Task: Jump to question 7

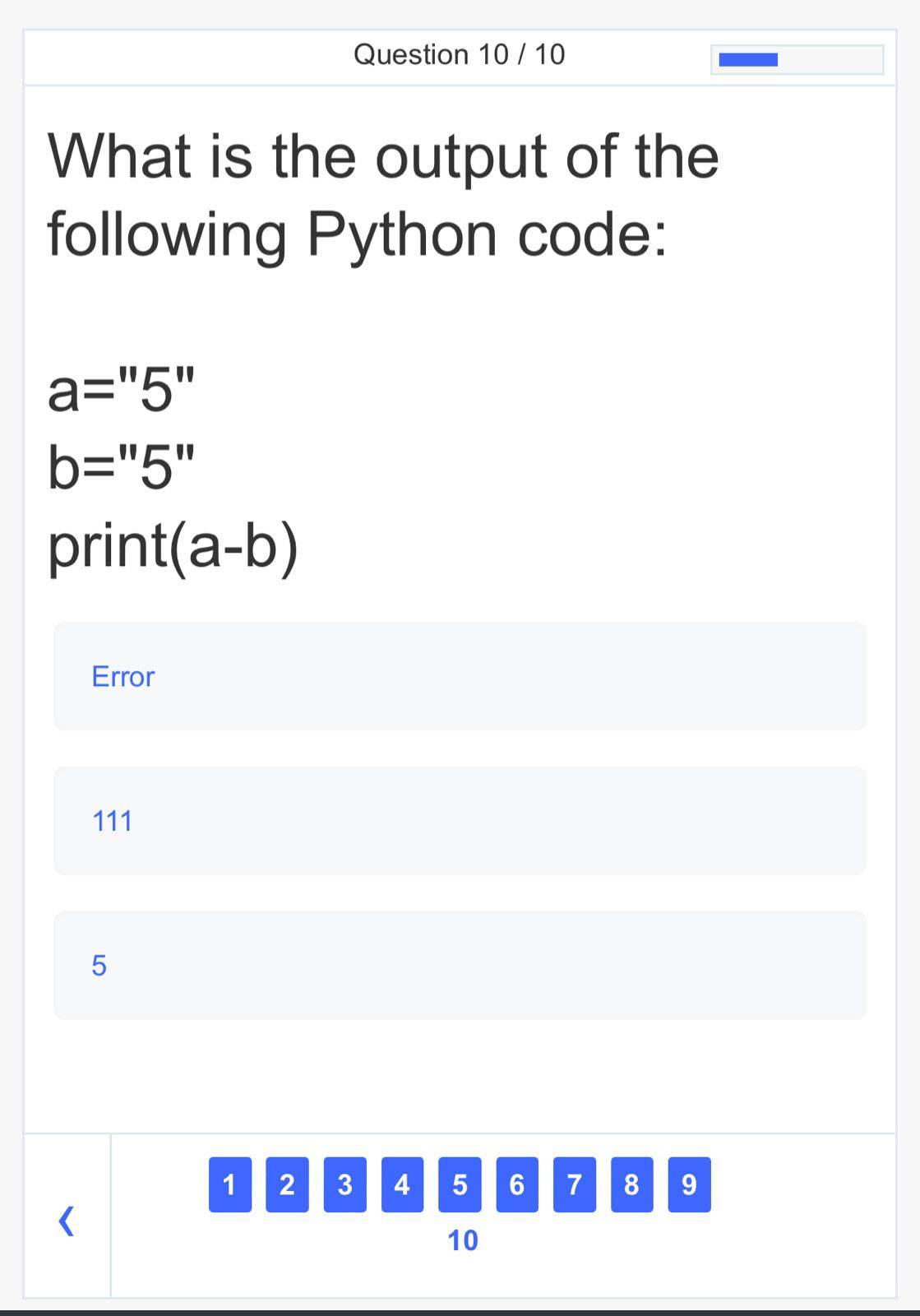Action: (575, 1184)
